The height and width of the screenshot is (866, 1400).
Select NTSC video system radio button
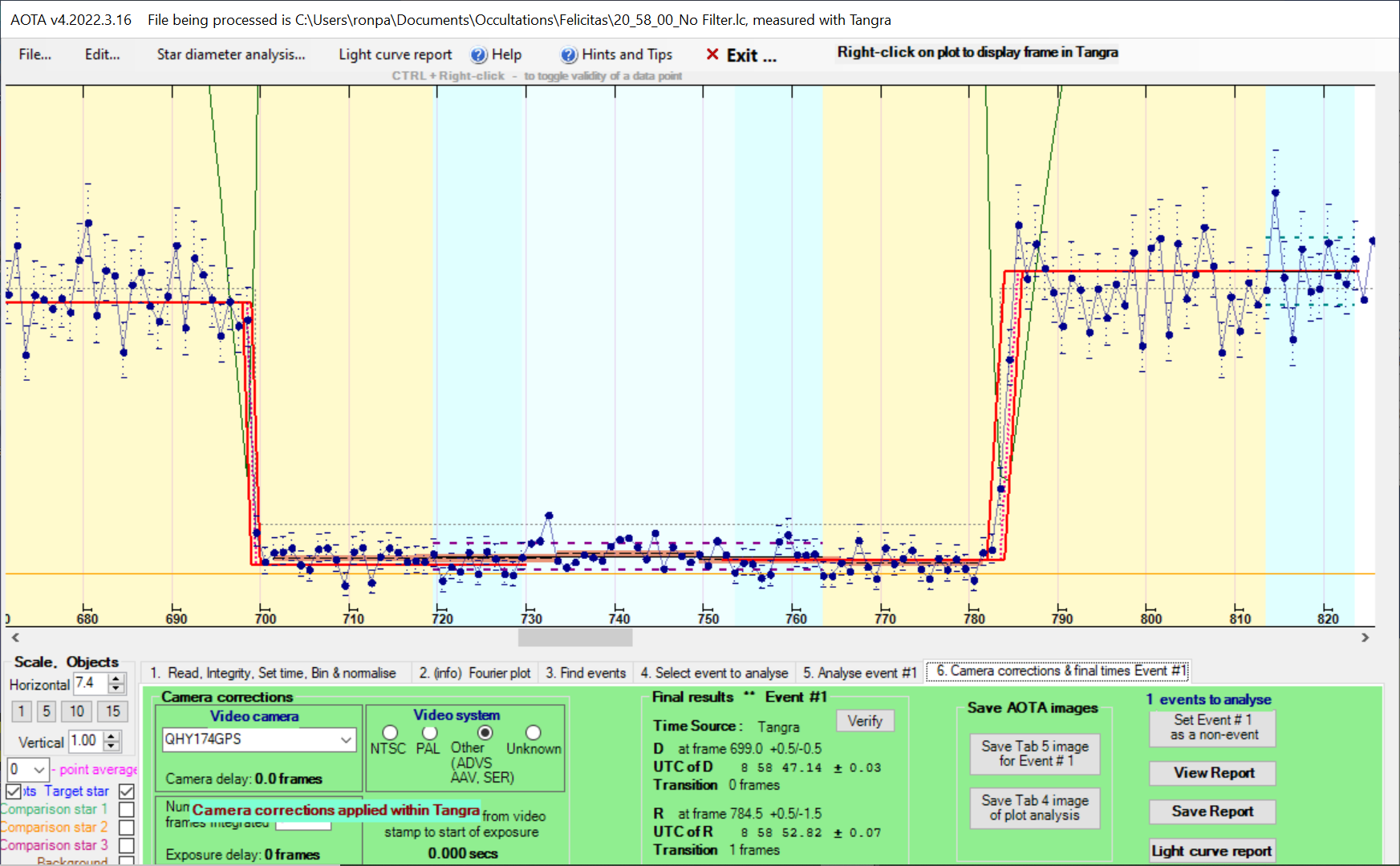click(390, 733)
